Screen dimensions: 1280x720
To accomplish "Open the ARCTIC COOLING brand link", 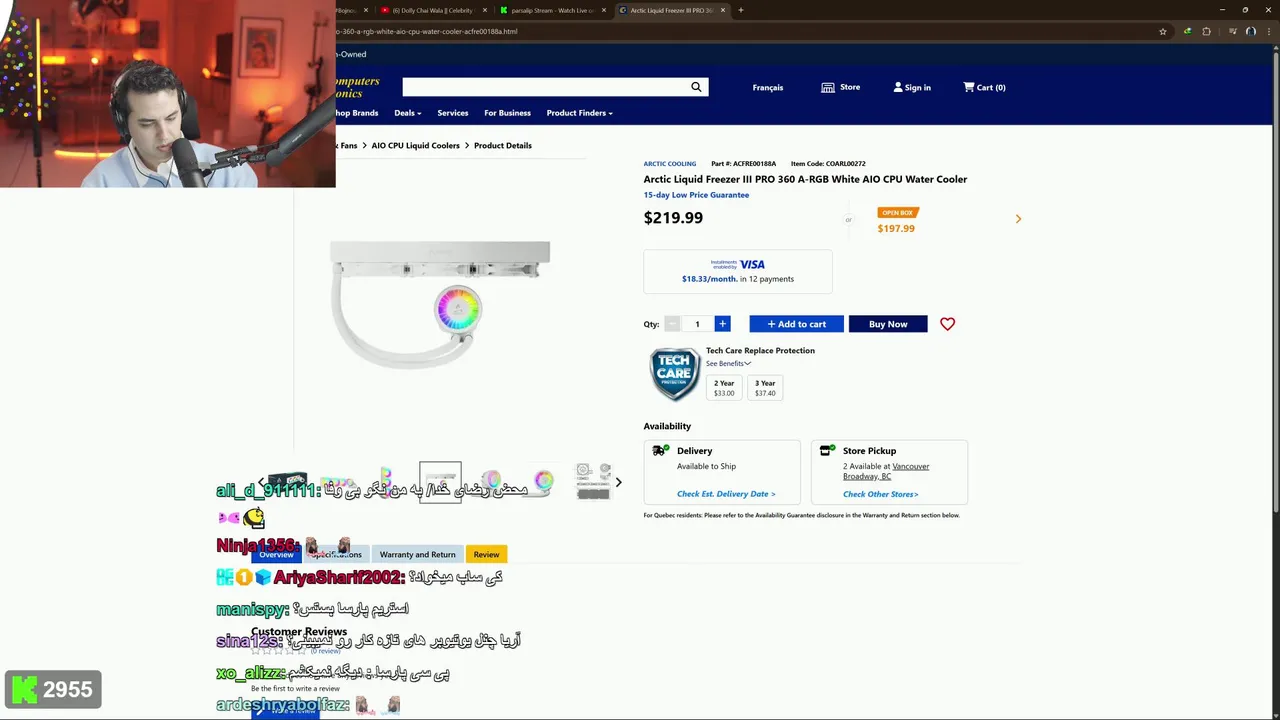I will 669,163.
